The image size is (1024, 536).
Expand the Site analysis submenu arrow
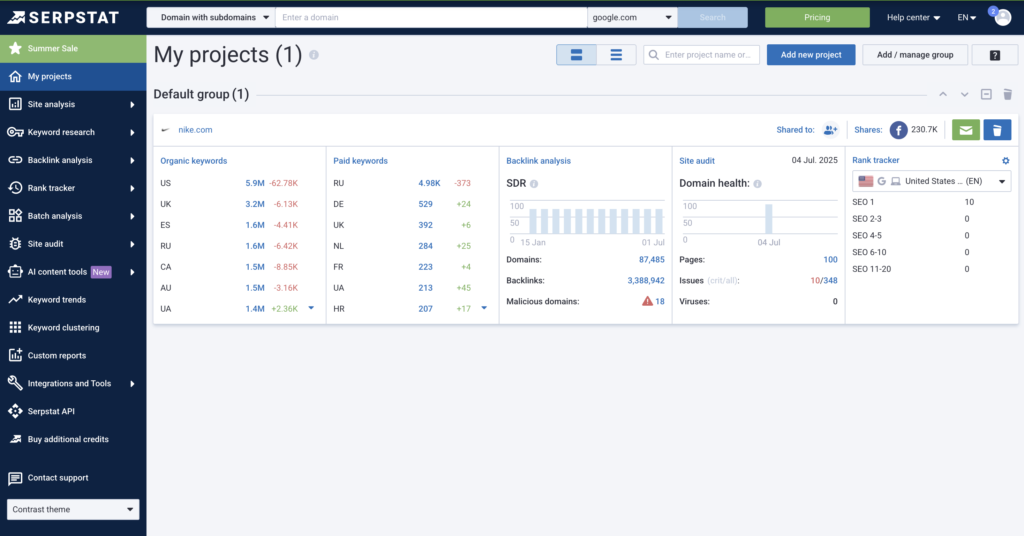pyautogui.click(x=133, y=104)
